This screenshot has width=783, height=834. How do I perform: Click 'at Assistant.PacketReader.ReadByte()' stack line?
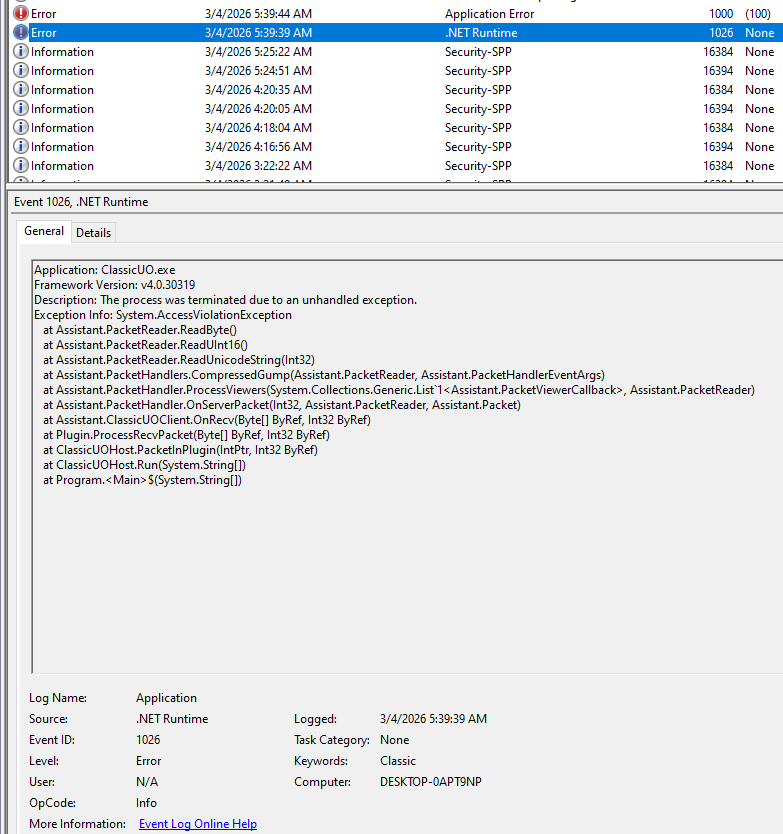point(140,330)
